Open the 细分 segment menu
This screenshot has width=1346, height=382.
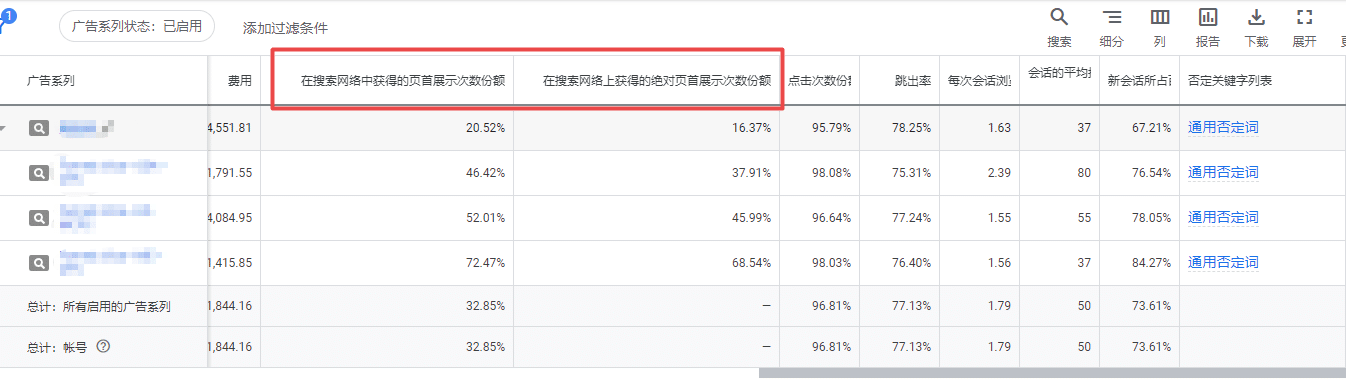(x=1111, y=27)
